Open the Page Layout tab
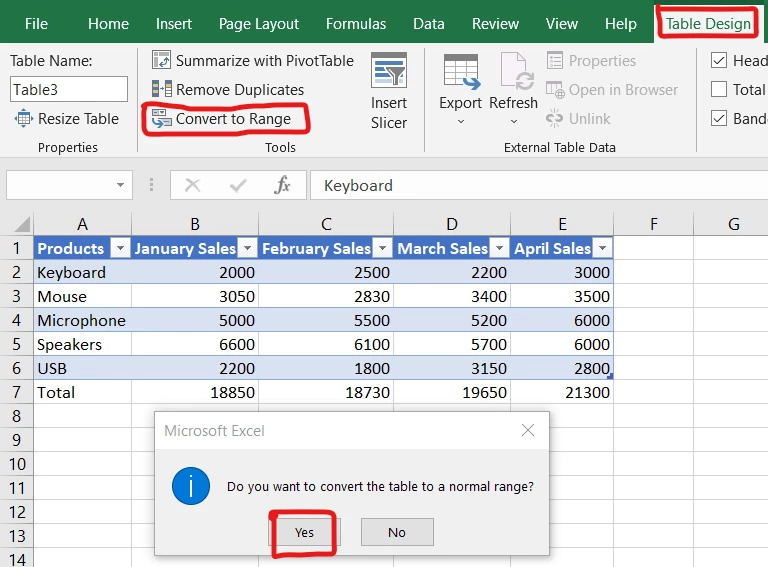 tap(258, 23)
